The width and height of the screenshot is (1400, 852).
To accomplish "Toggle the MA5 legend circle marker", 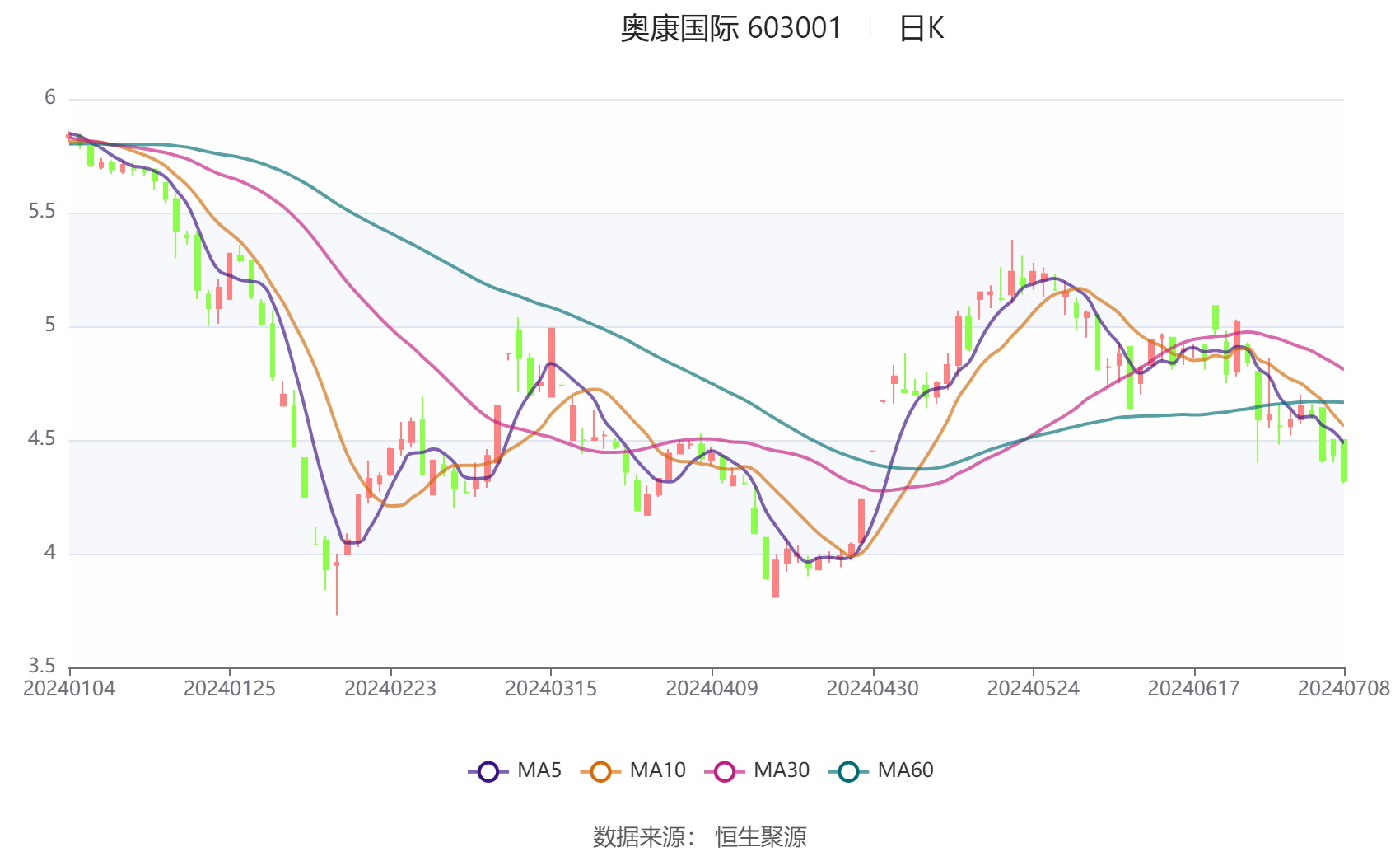I will 488,772.
